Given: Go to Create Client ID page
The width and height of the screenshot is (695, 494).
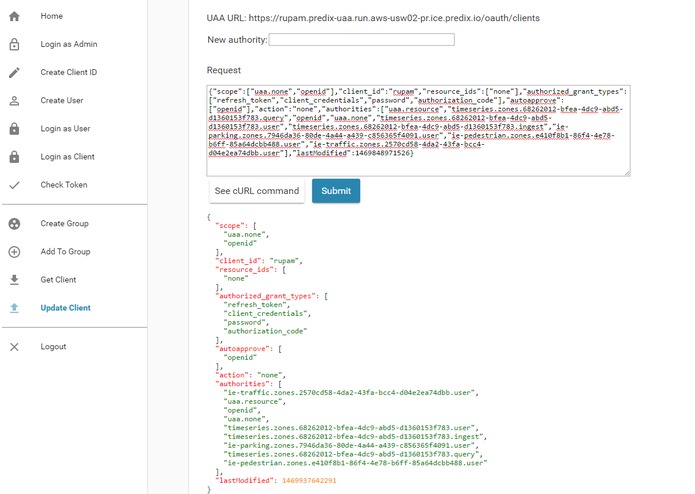Looking at the screenshot, I should click(69, 72).
